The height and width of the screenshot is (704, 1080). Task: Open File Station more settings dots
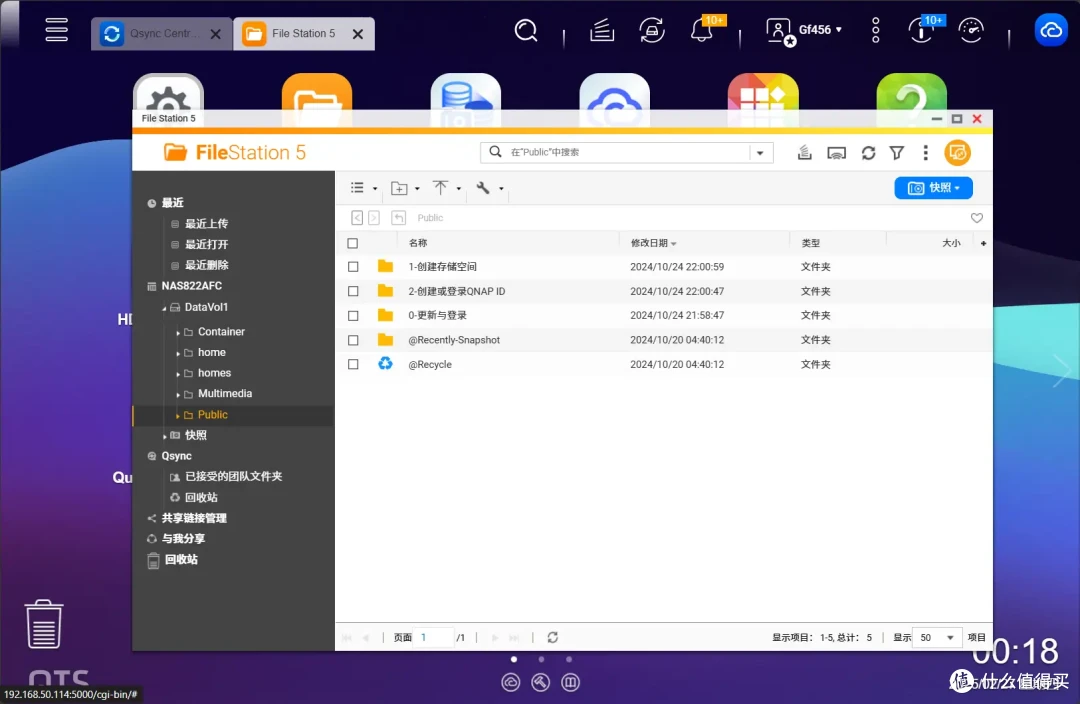pyautogui.click(x=926, y=153)
